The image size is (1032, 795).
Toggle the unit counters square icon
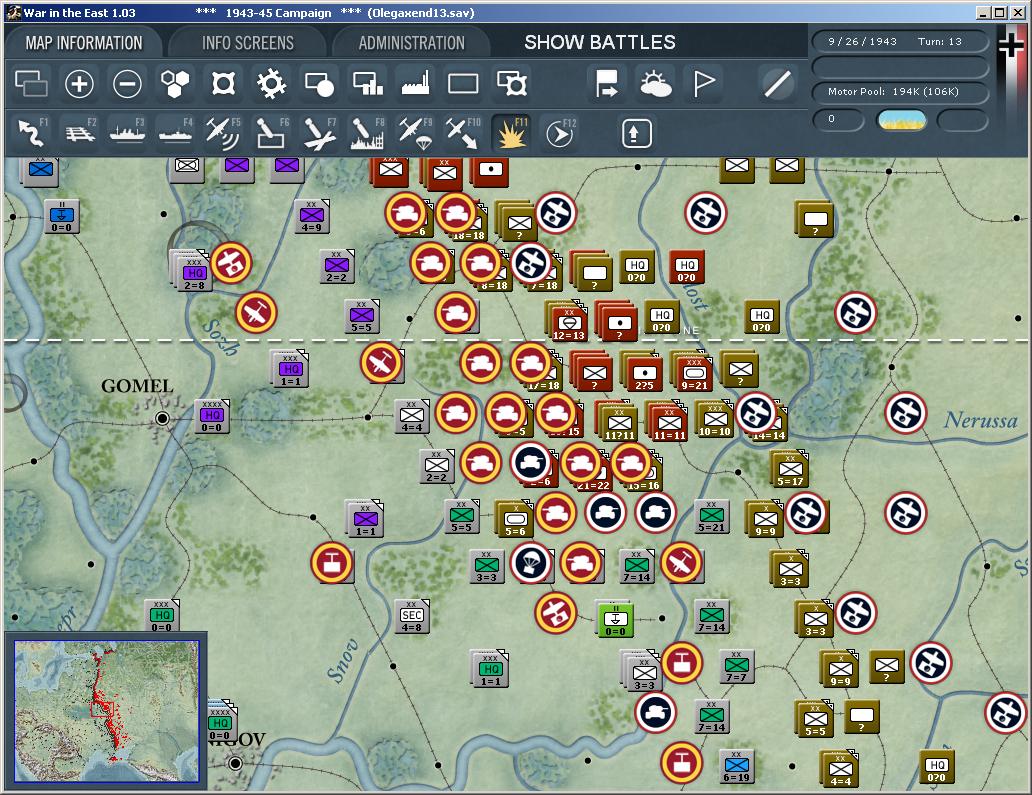(x=223, y=84)
